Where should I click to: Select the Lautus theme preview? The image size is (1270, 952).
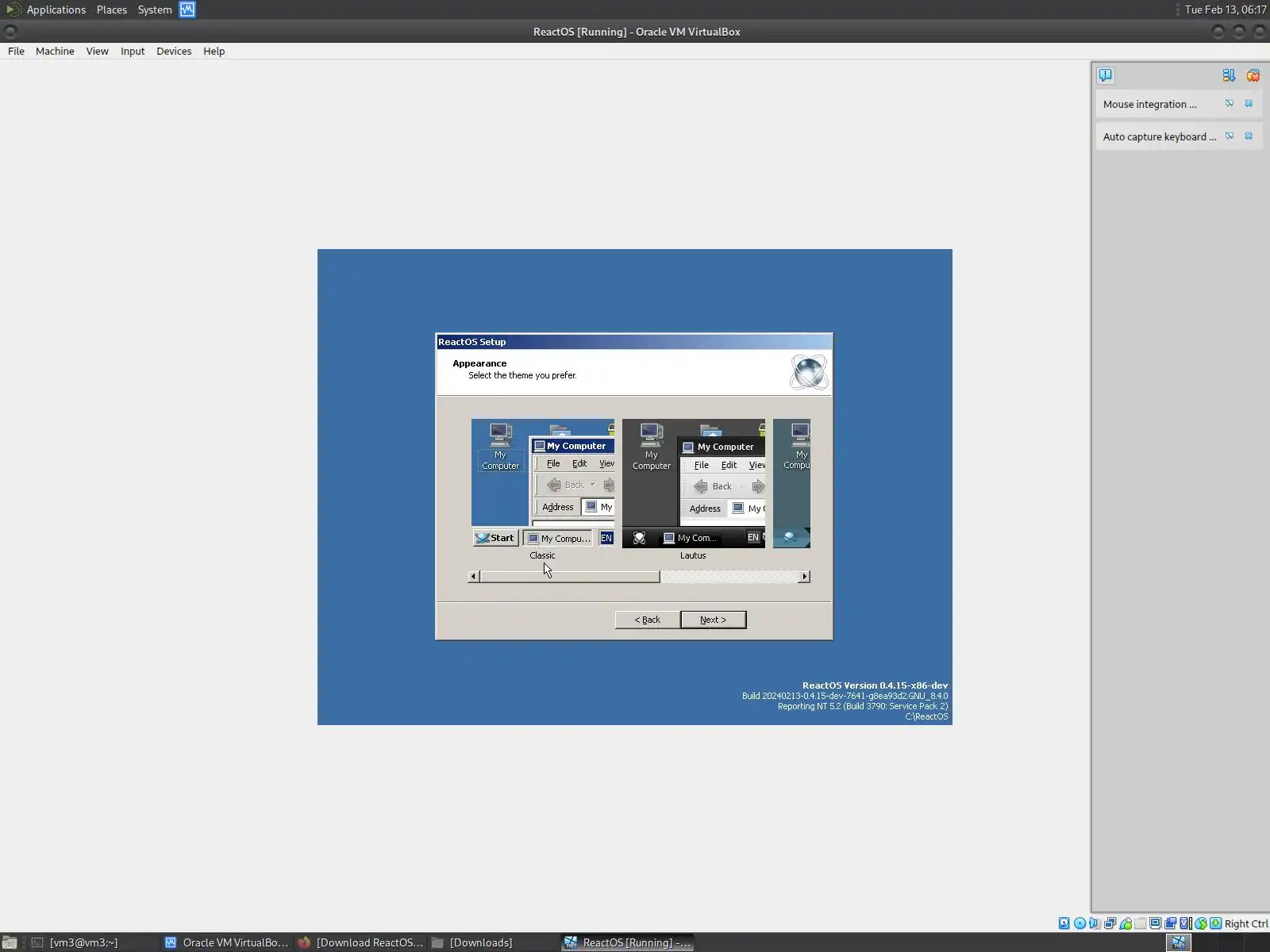click(x=694, y=484)
